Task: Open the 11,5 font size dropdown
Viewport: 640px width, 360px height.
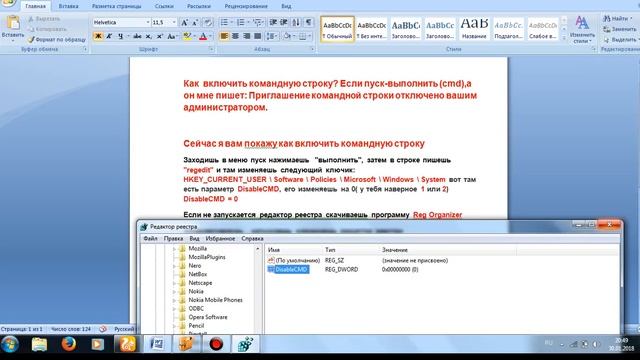Action: point(174,22)
